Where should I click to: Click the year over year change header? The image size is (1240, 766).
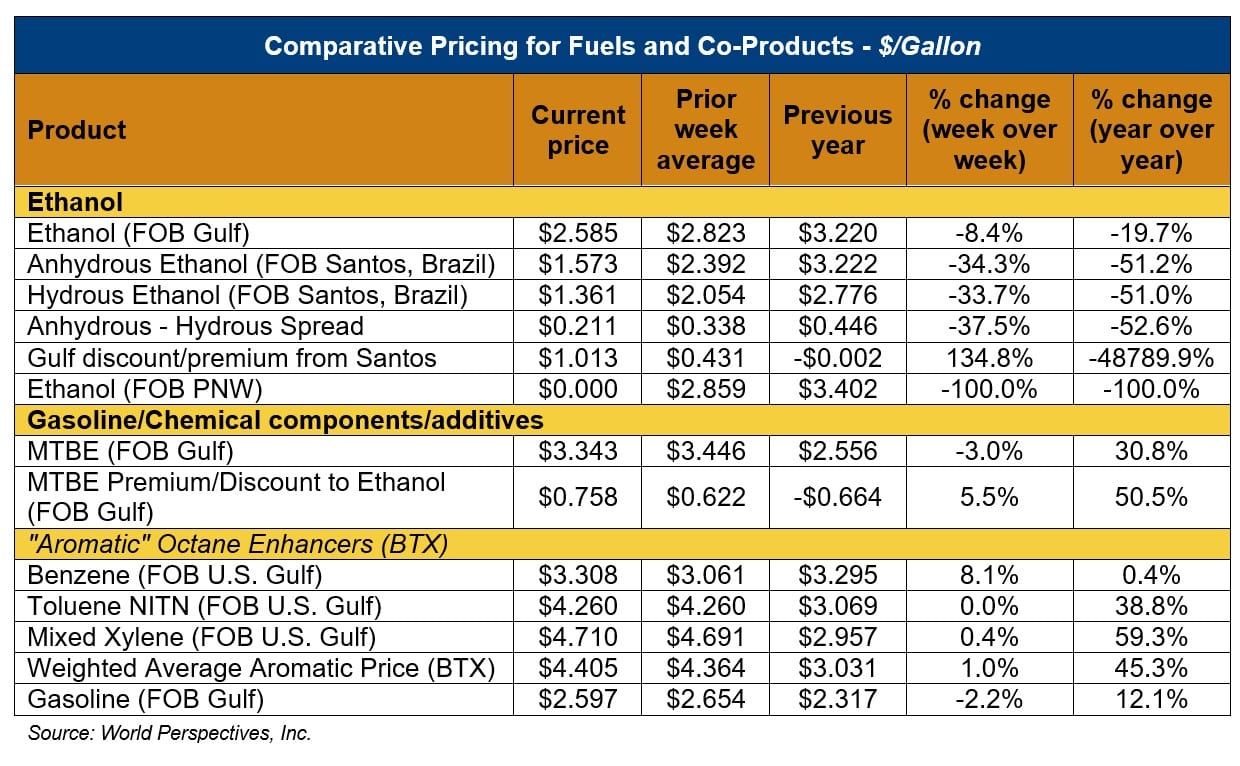coord(1151,130)
